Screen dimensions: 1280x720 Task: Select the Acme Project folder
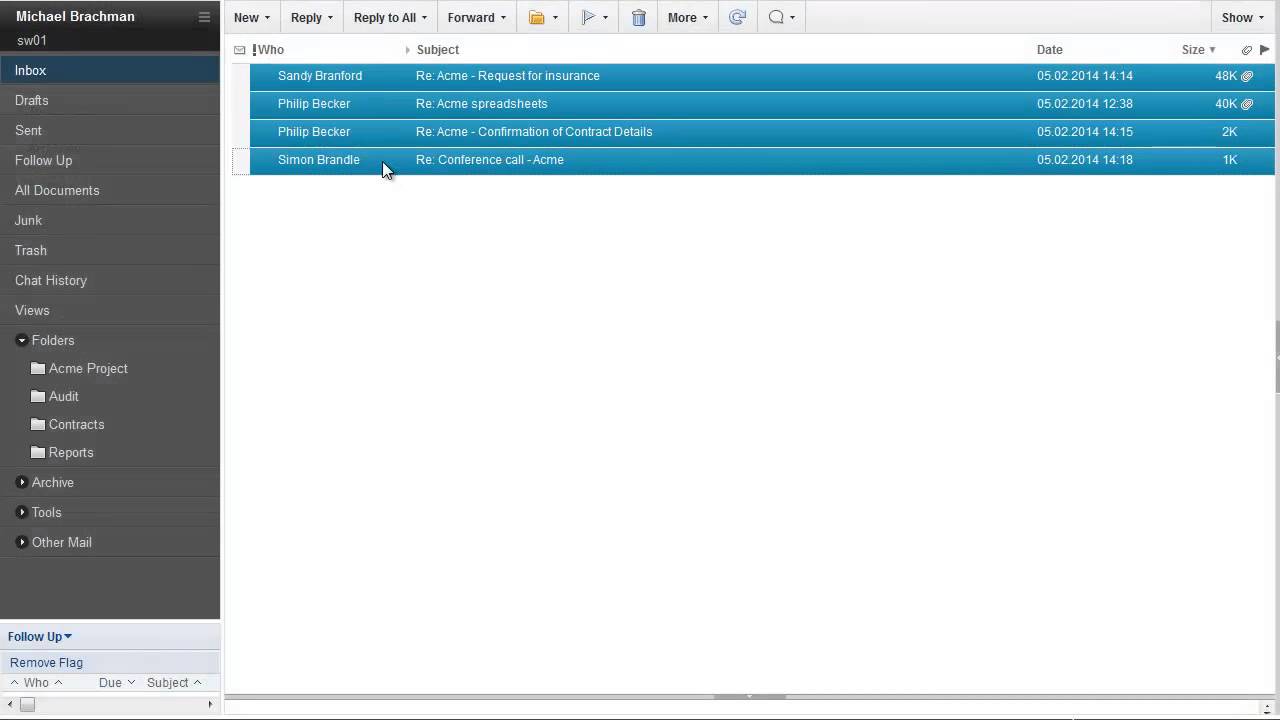[88, 368]
